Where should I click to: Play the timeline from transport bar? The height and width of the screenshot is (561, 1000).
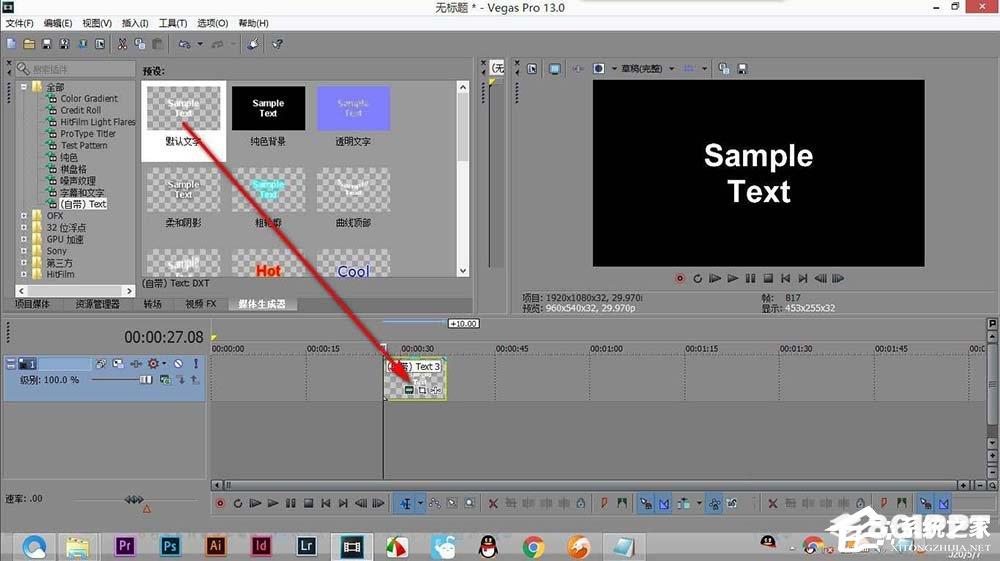click(273, 504)
